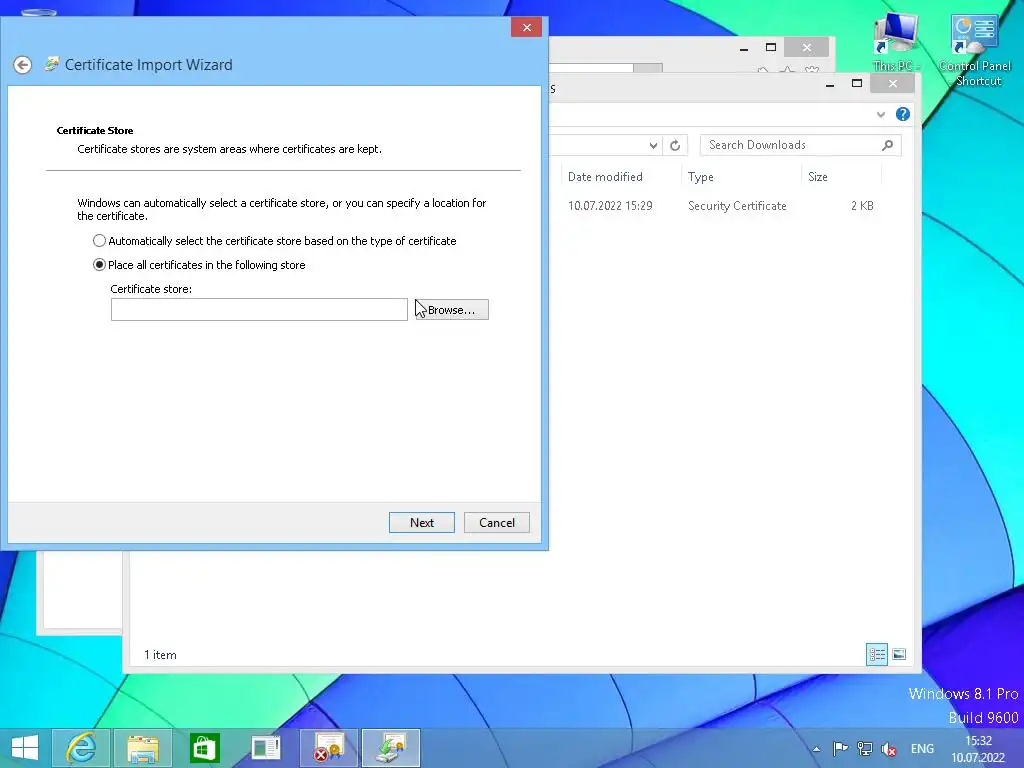Open the Browse... store picker

451,310
